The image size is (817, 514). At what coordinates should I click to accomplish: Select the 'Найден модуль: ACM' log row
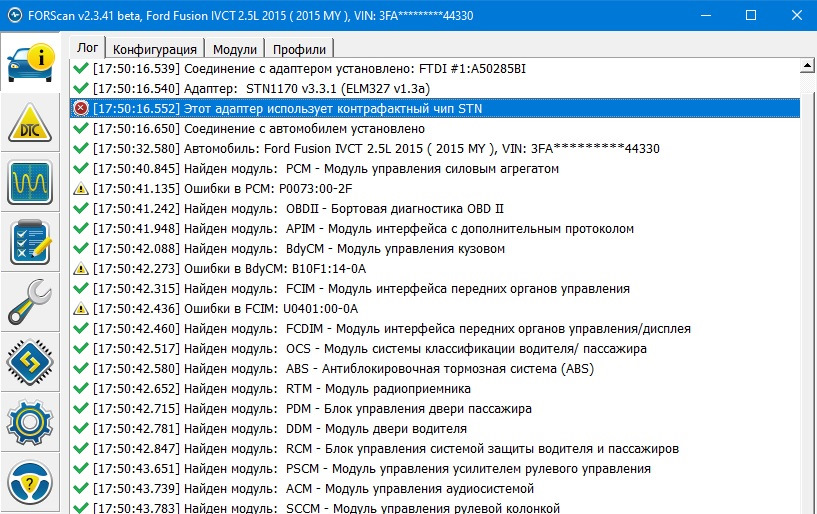[x=435, y=488]
